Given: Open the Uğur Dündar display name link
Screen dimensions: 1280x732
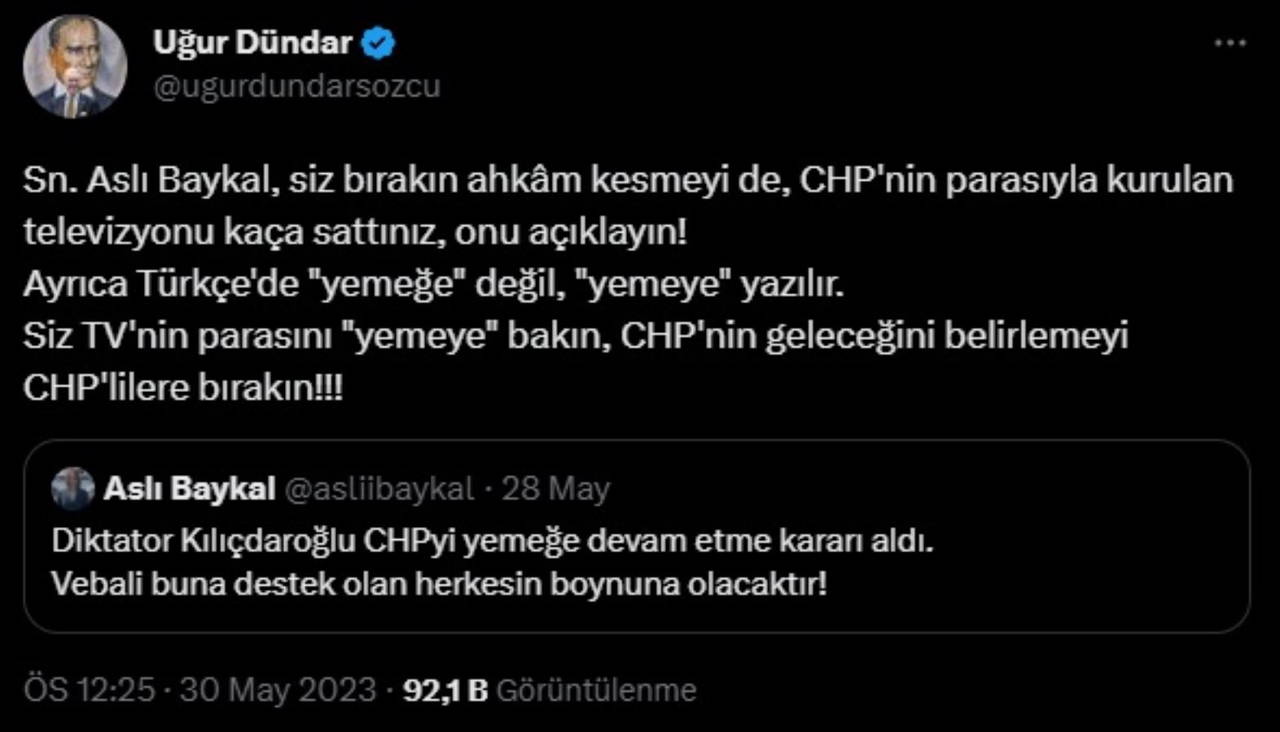Looking at the screenshot, I should pos(252,43).
